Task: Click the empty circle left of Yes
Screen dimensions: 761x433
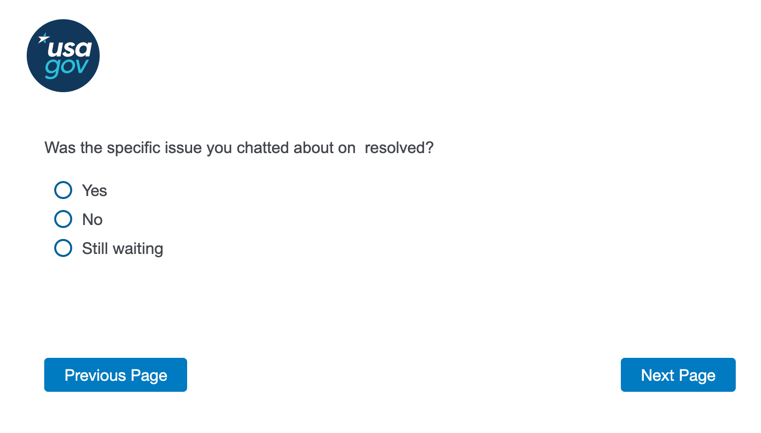Action: (63, 190)
